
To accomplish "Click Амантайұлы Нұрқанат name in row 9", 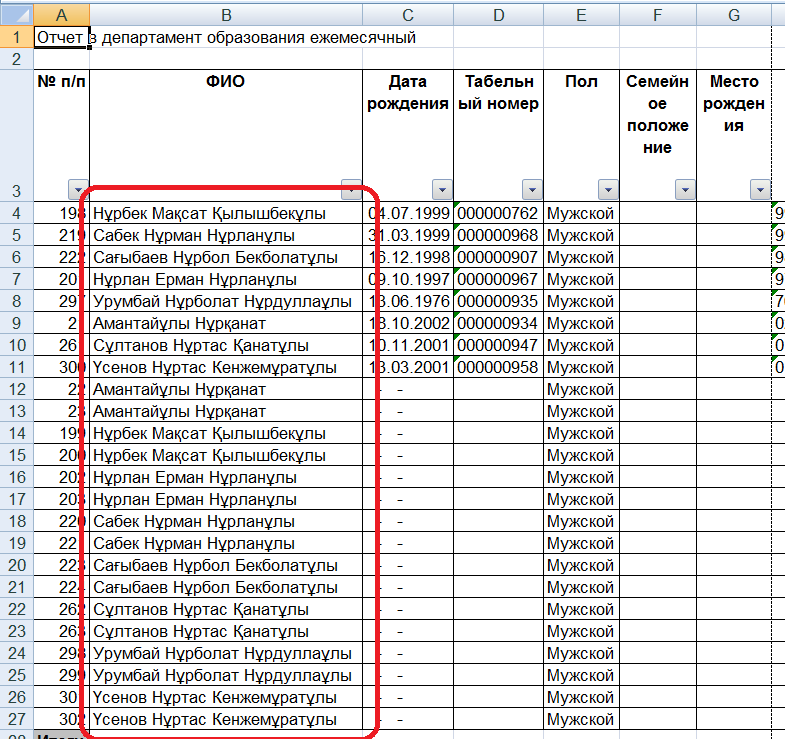I will (x=180, y=323).
